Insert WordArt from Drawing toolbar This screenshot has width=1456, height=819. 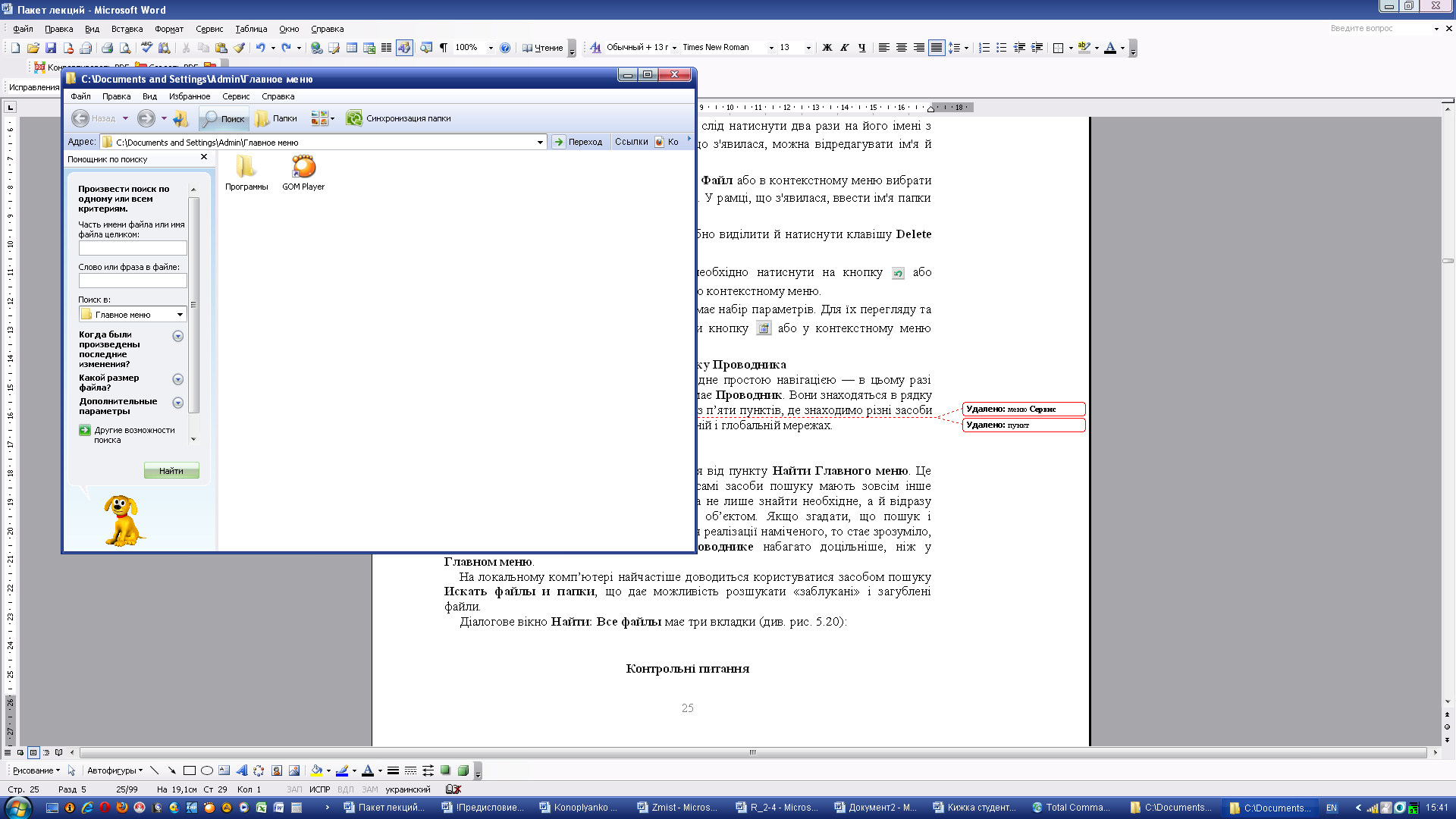241,770
